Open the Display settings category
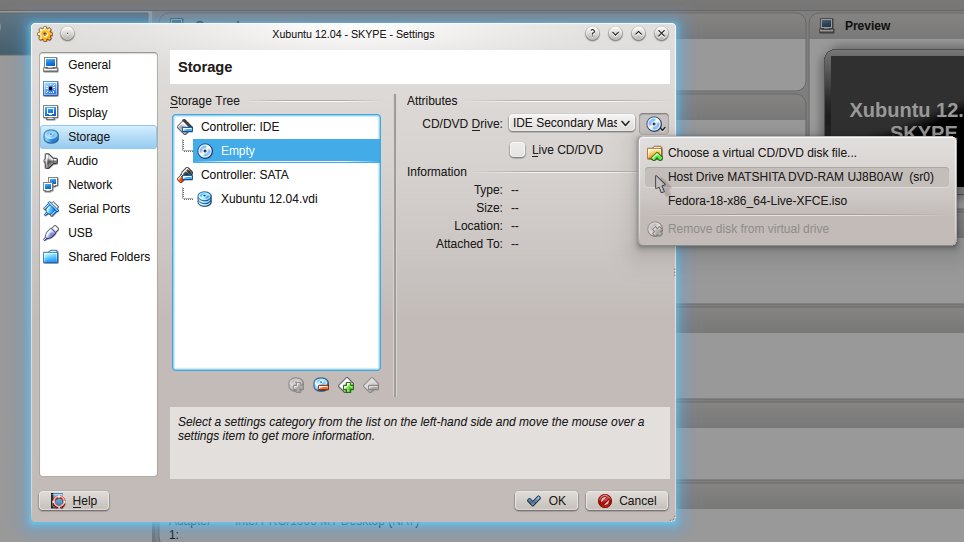 98,112
